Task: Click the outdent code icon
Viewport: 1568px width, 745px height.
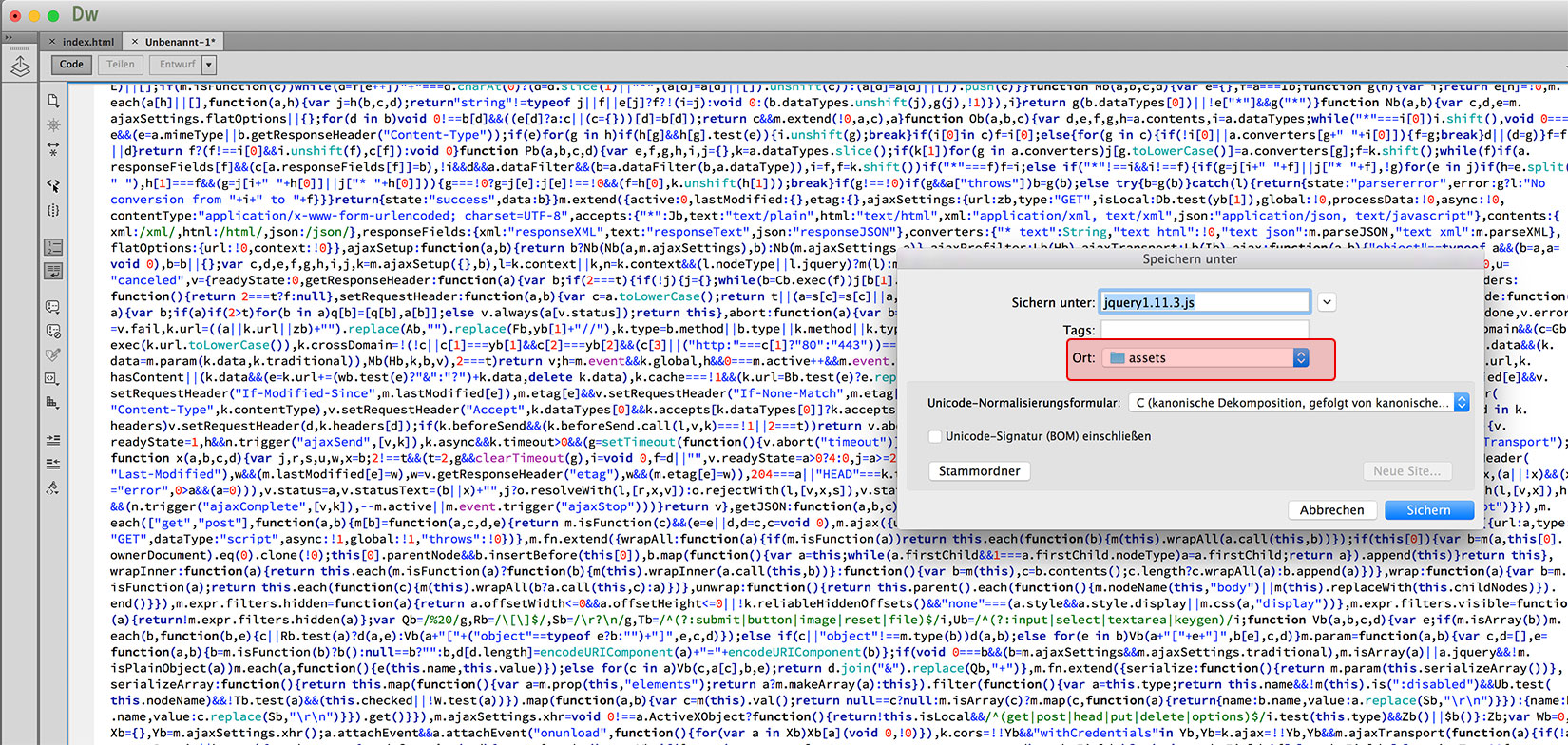Action: (53, 464)
